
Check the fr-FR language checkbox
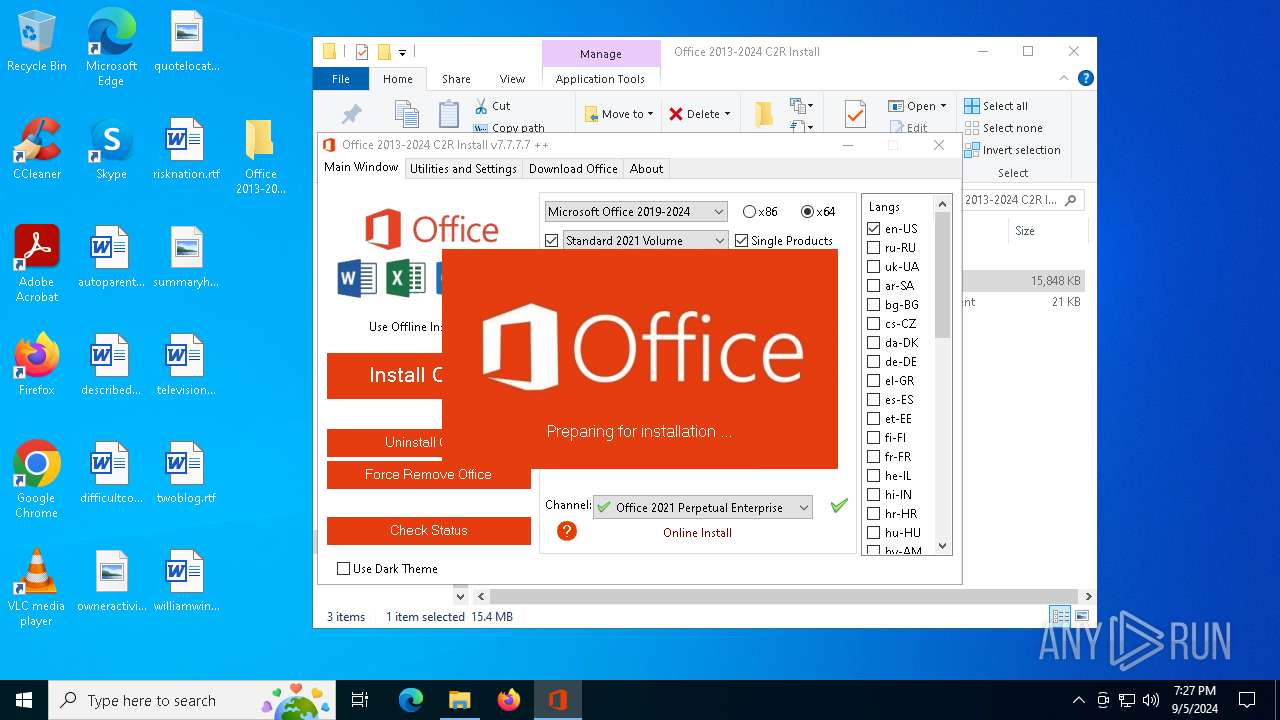click(x=873, y=456)
